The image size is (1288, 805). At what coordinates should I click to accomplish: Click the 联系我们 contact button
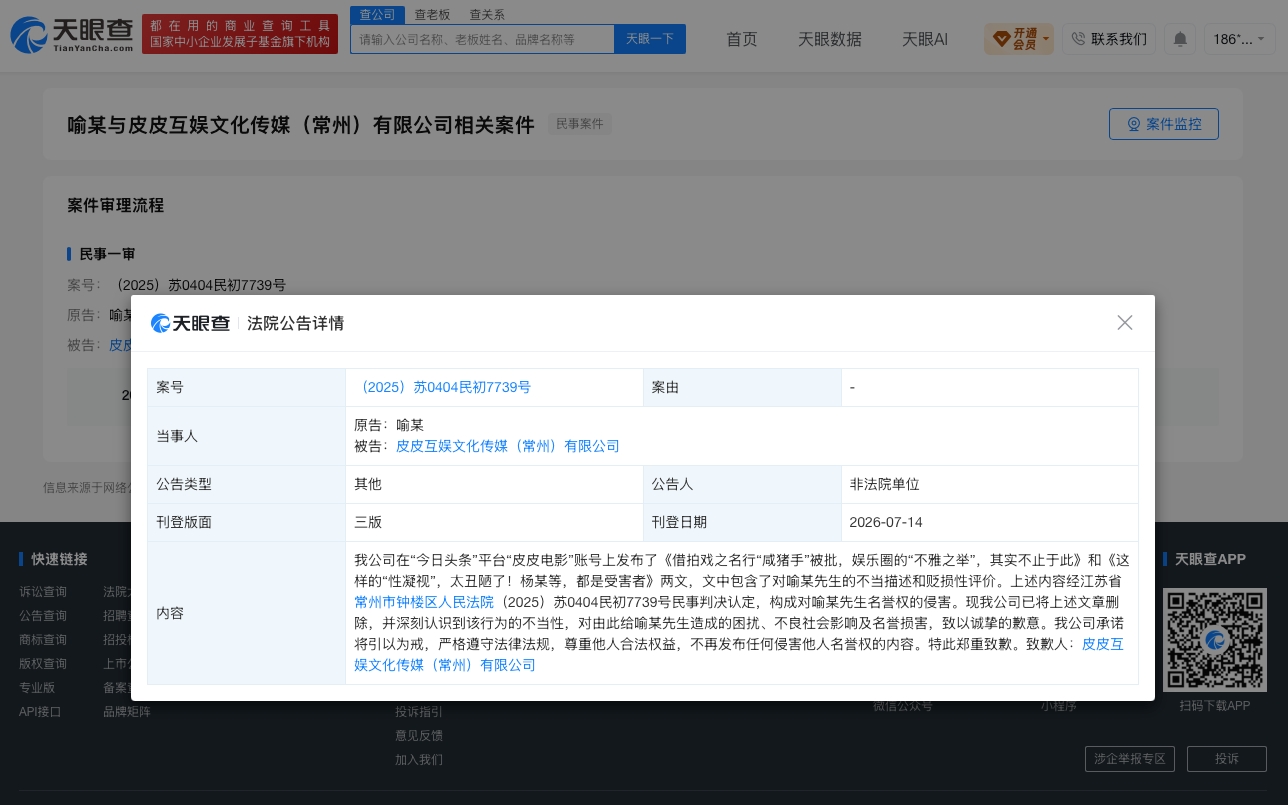pos(1109,39)
